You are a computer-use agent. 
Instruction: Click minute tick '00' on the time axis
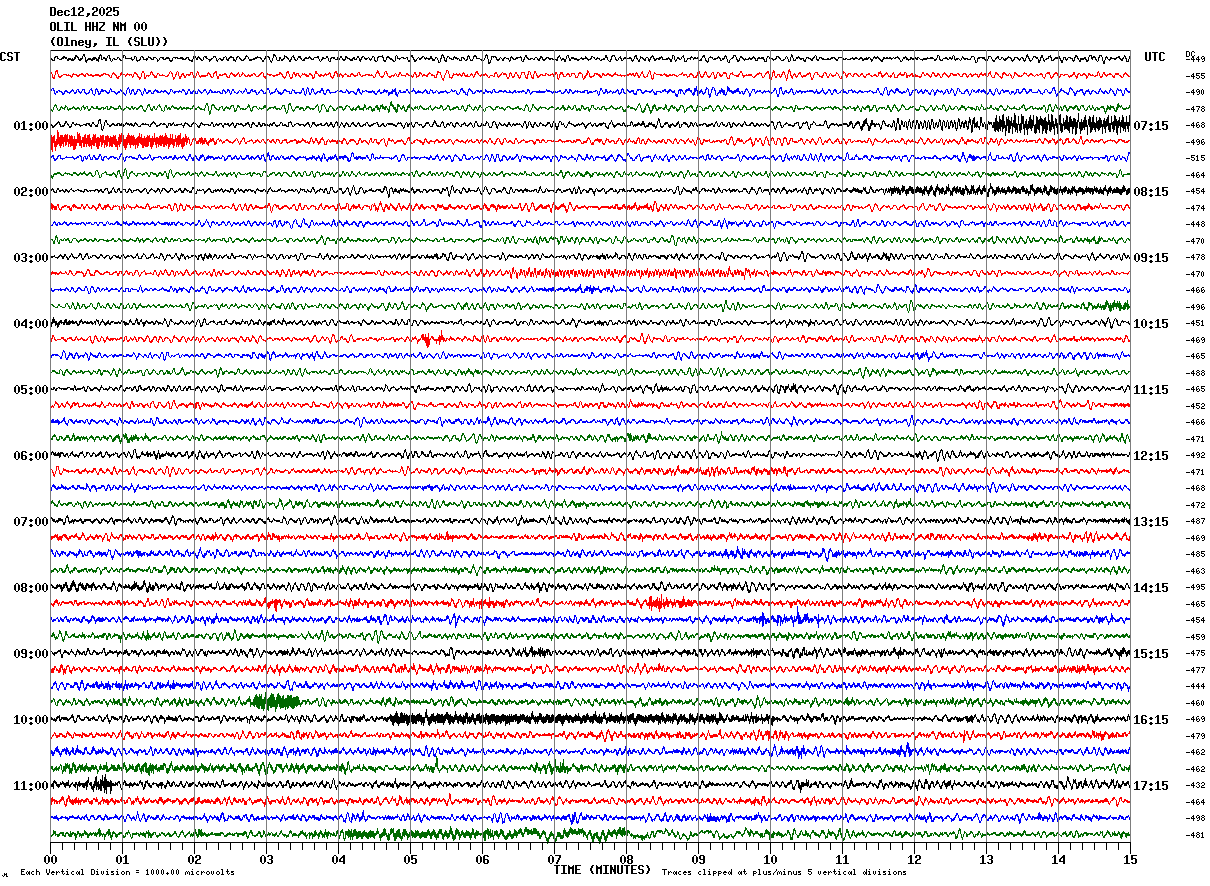50,859
